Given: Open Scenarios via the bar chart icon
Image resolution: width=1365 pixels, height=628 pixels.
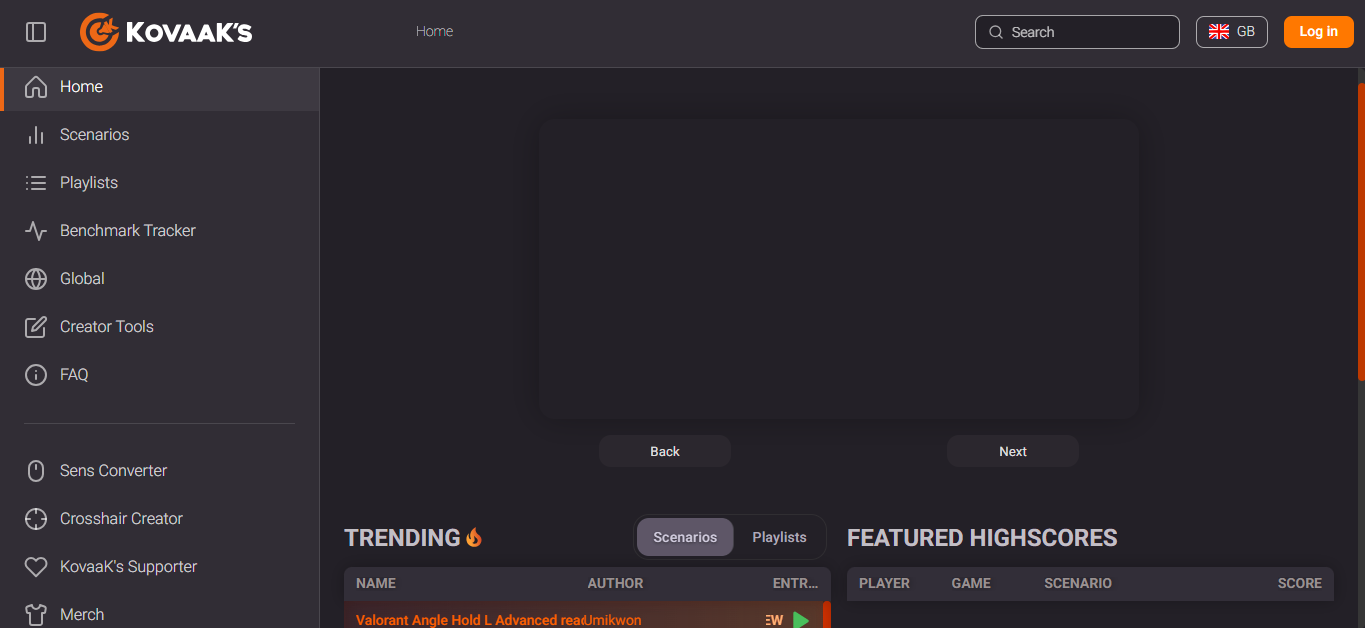Looking at the screenshot, I should tap(36, 135).
